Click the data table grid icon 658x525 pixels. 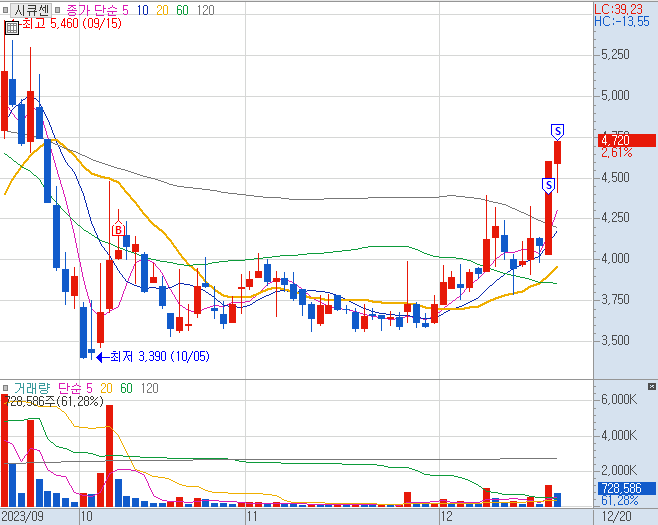(x=12, y=28)
